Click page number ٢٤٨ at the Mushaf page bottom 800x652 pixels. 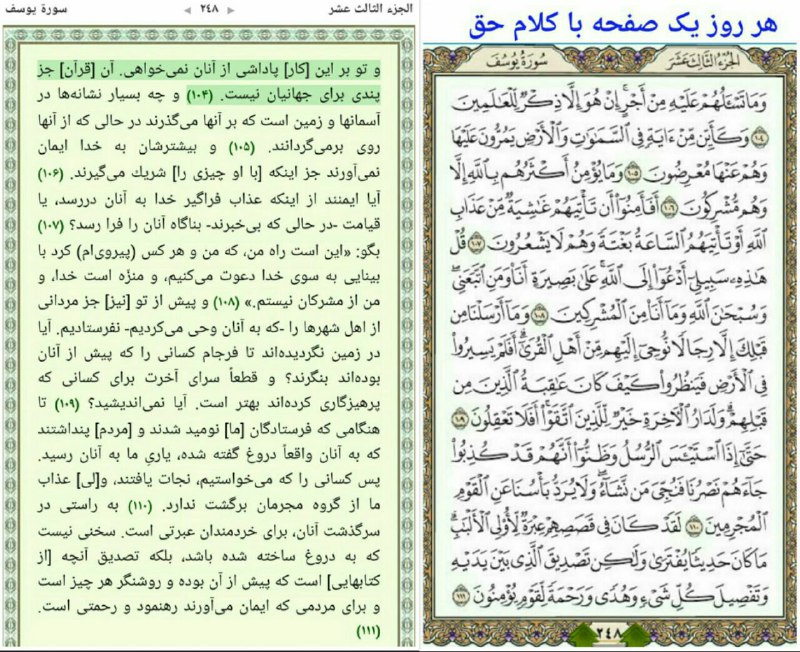pos(609,633)
